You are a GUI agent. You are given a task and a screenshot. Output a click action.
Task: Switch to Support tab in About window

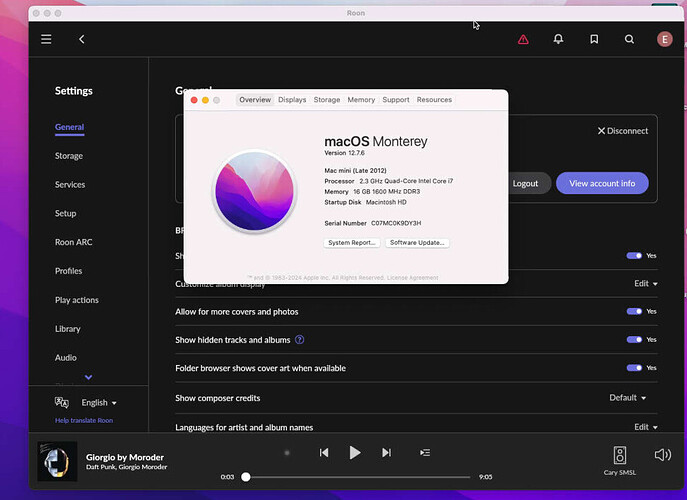396,100
